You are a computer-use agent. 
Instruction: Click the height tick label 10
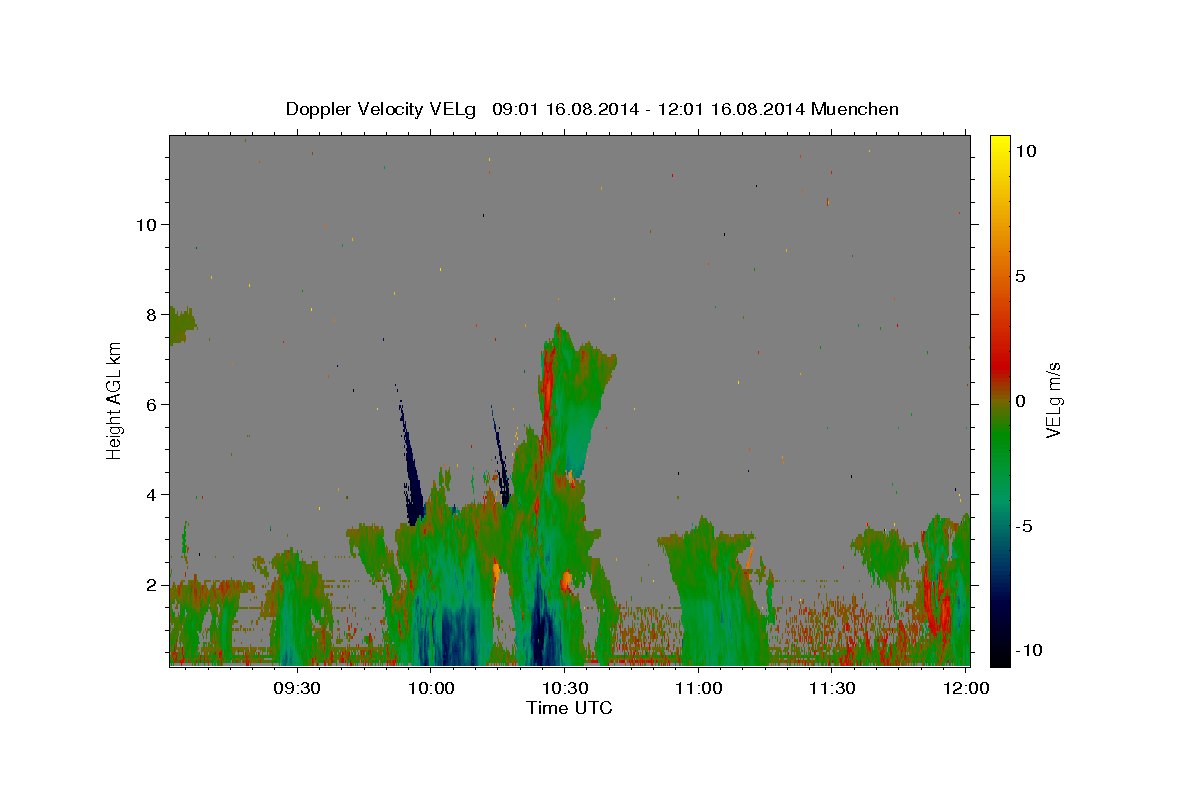[x=146, y=224]
